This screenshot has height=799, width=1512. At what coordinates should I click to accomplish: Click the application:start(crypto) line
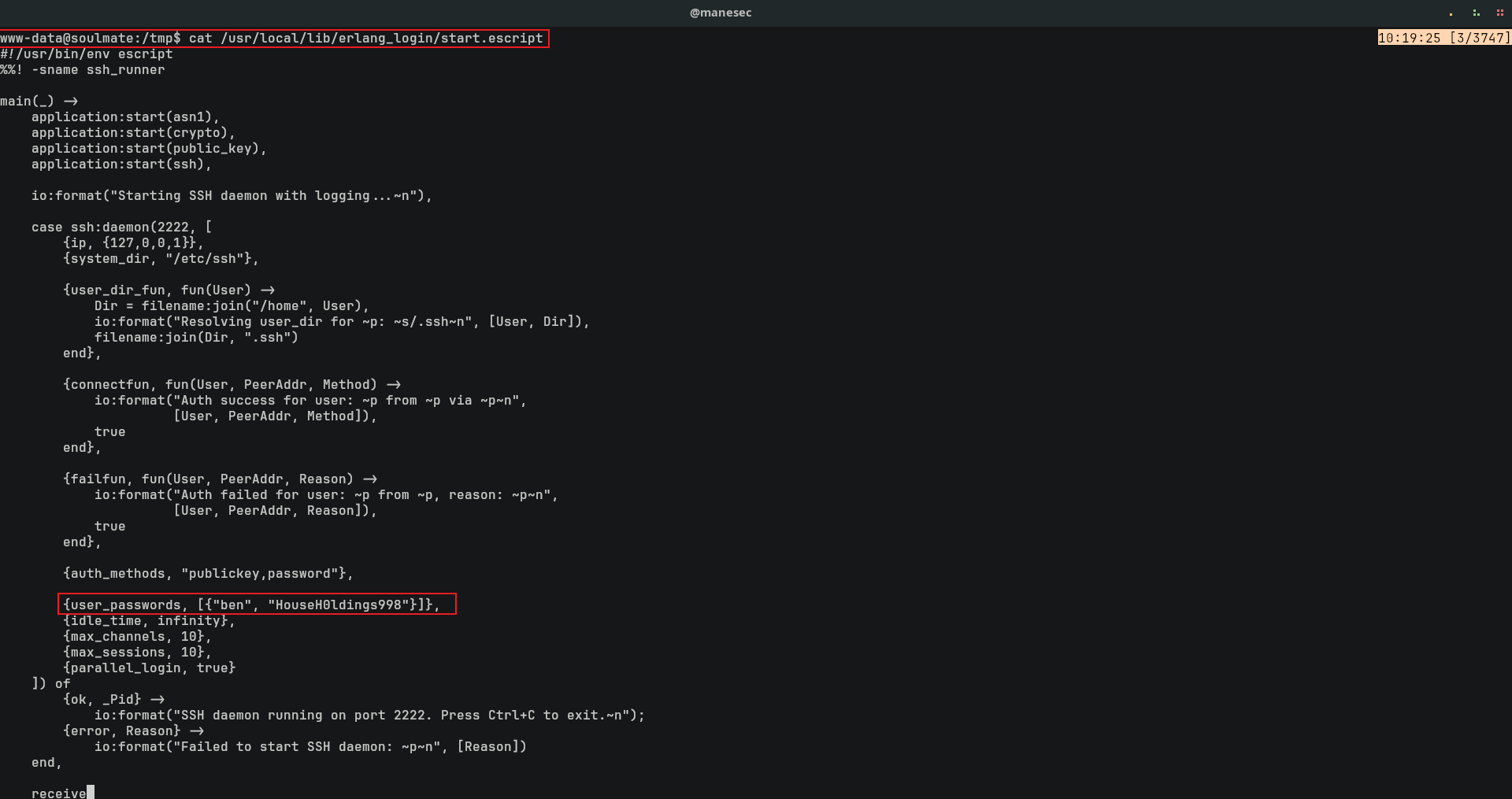pyautogui.click(x=134, y=133)
